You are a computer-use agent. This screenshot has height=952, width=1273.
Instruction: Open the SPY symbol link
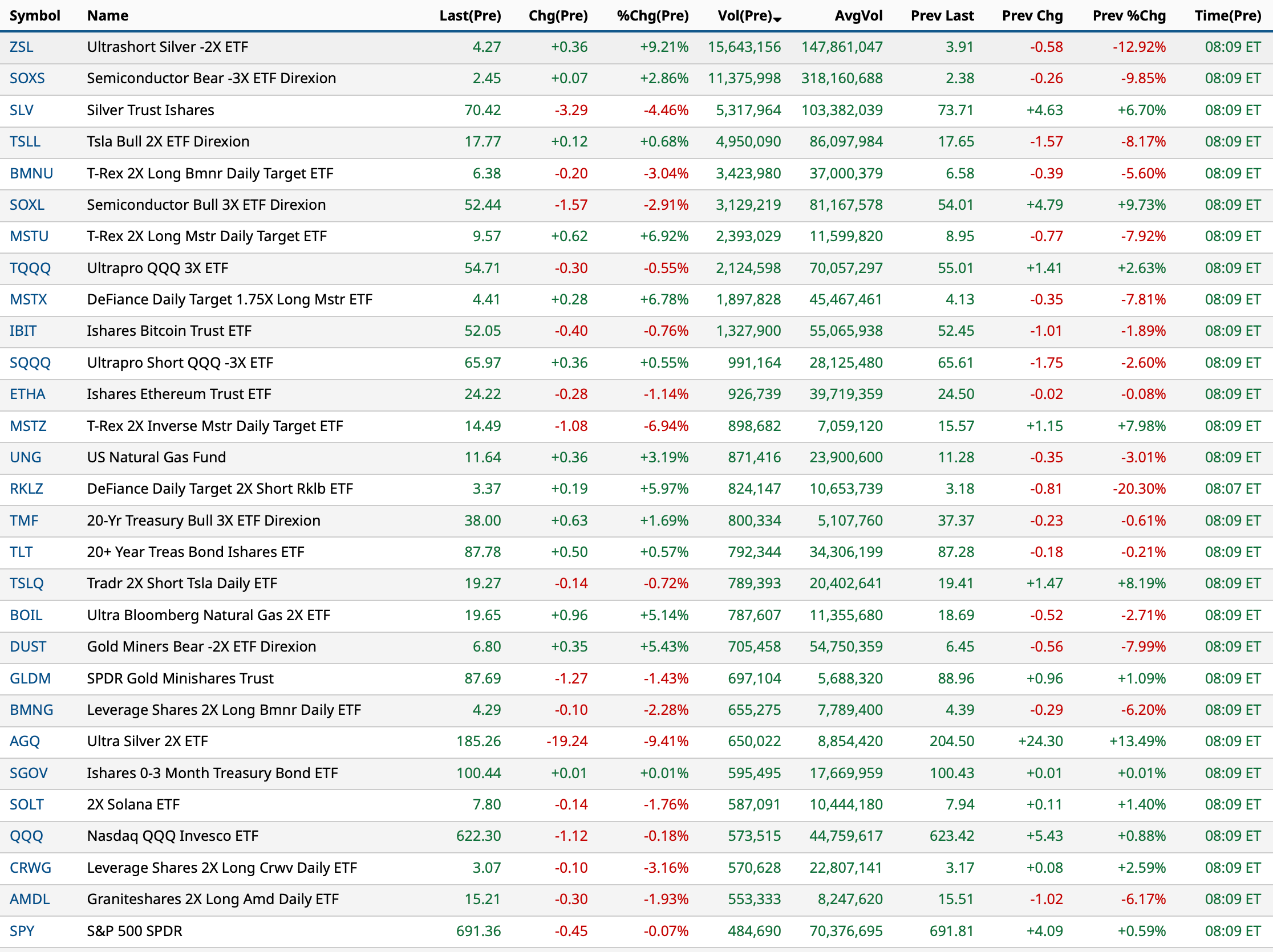coord(22,931)
